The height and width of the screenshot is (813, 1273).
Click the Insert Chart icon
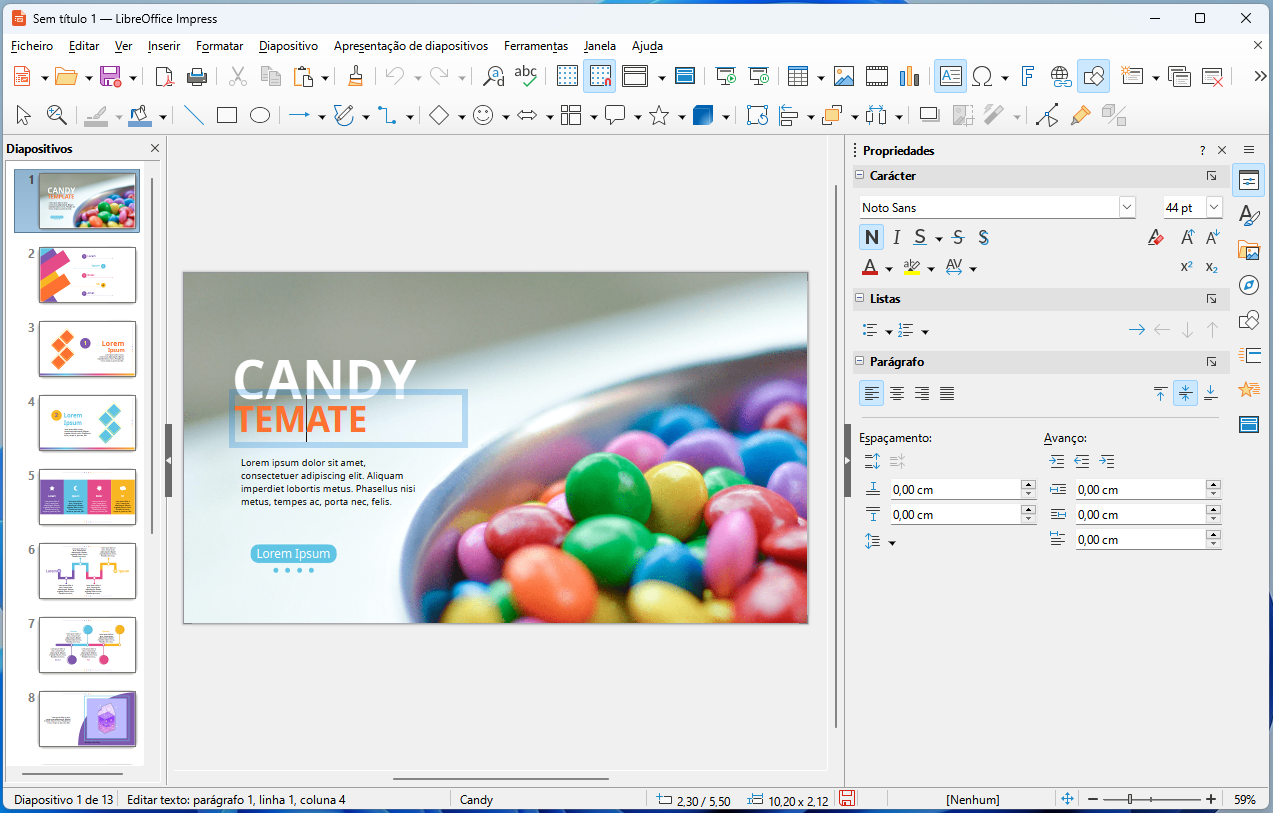909,76
